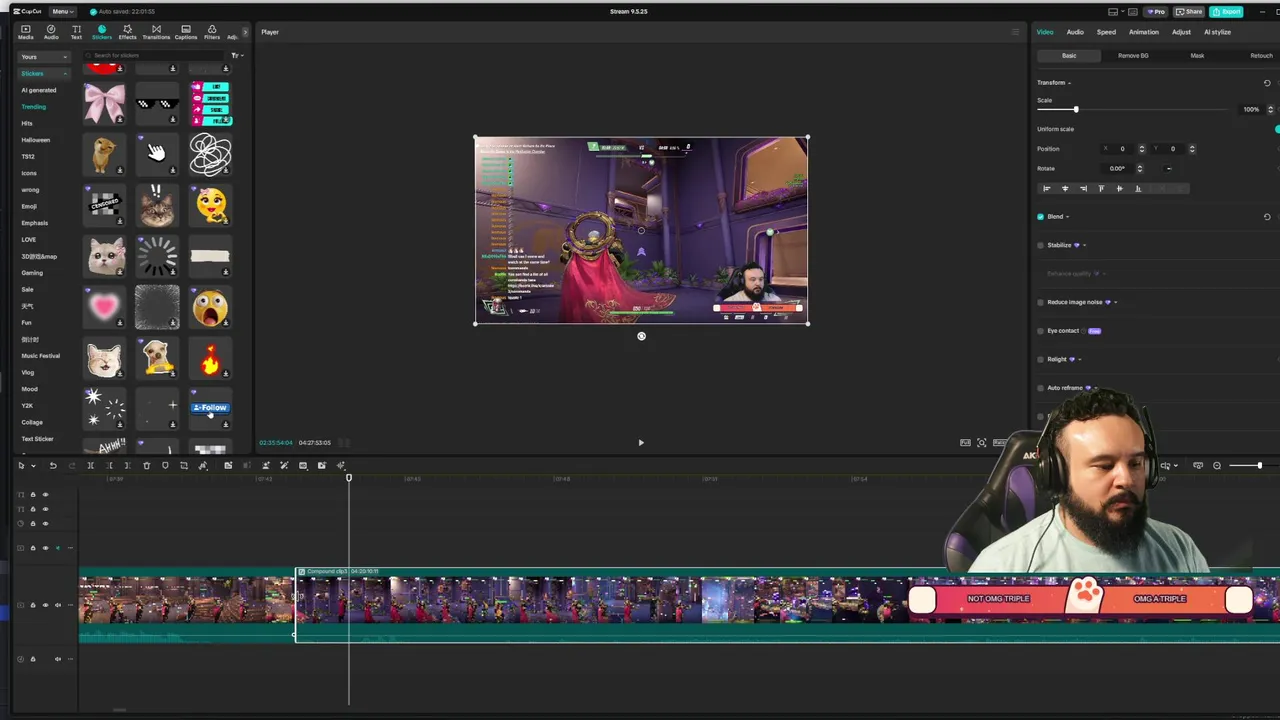Open the Text panel icon
The height and width of the screenshot is (720, 1280).
(x=76, y=32)
